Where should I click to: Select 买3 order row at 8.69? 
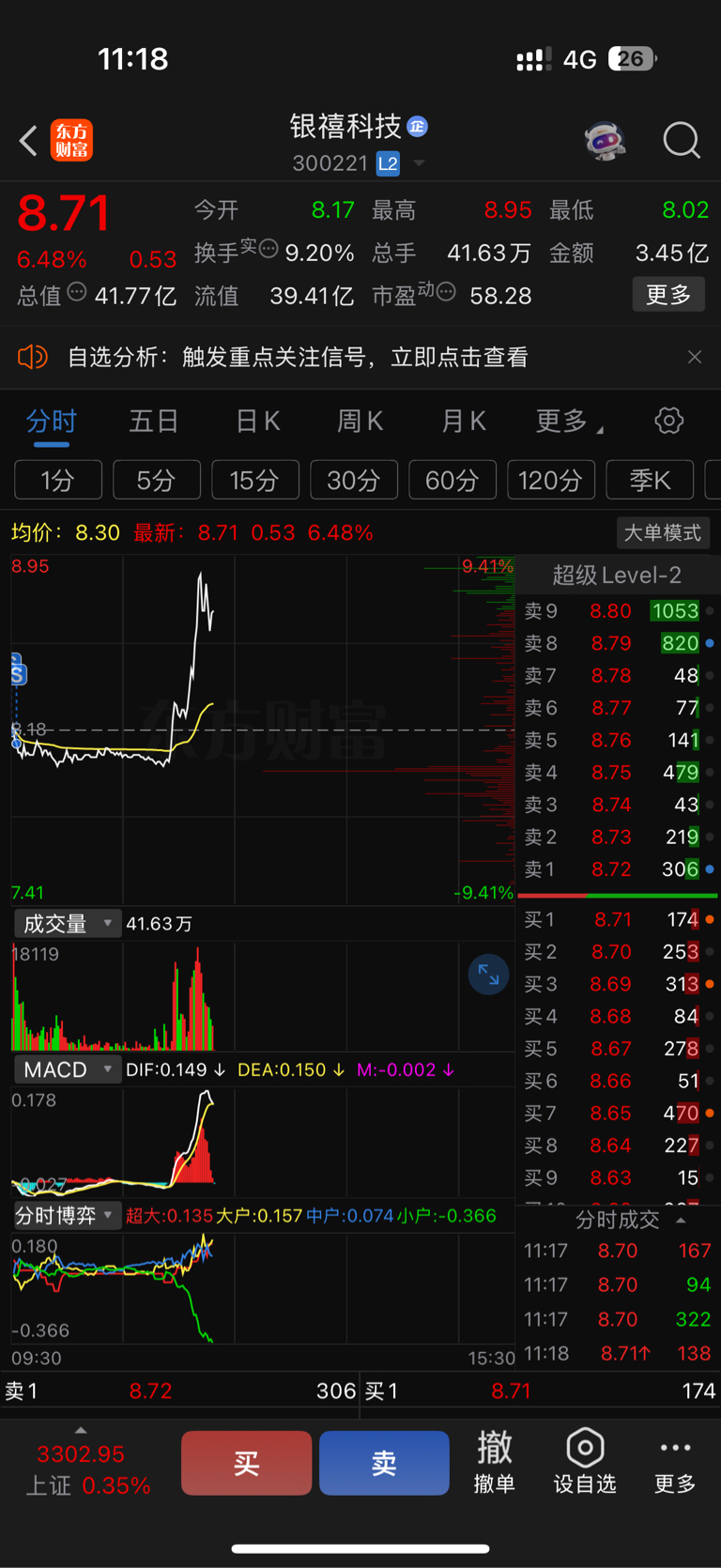618,984
